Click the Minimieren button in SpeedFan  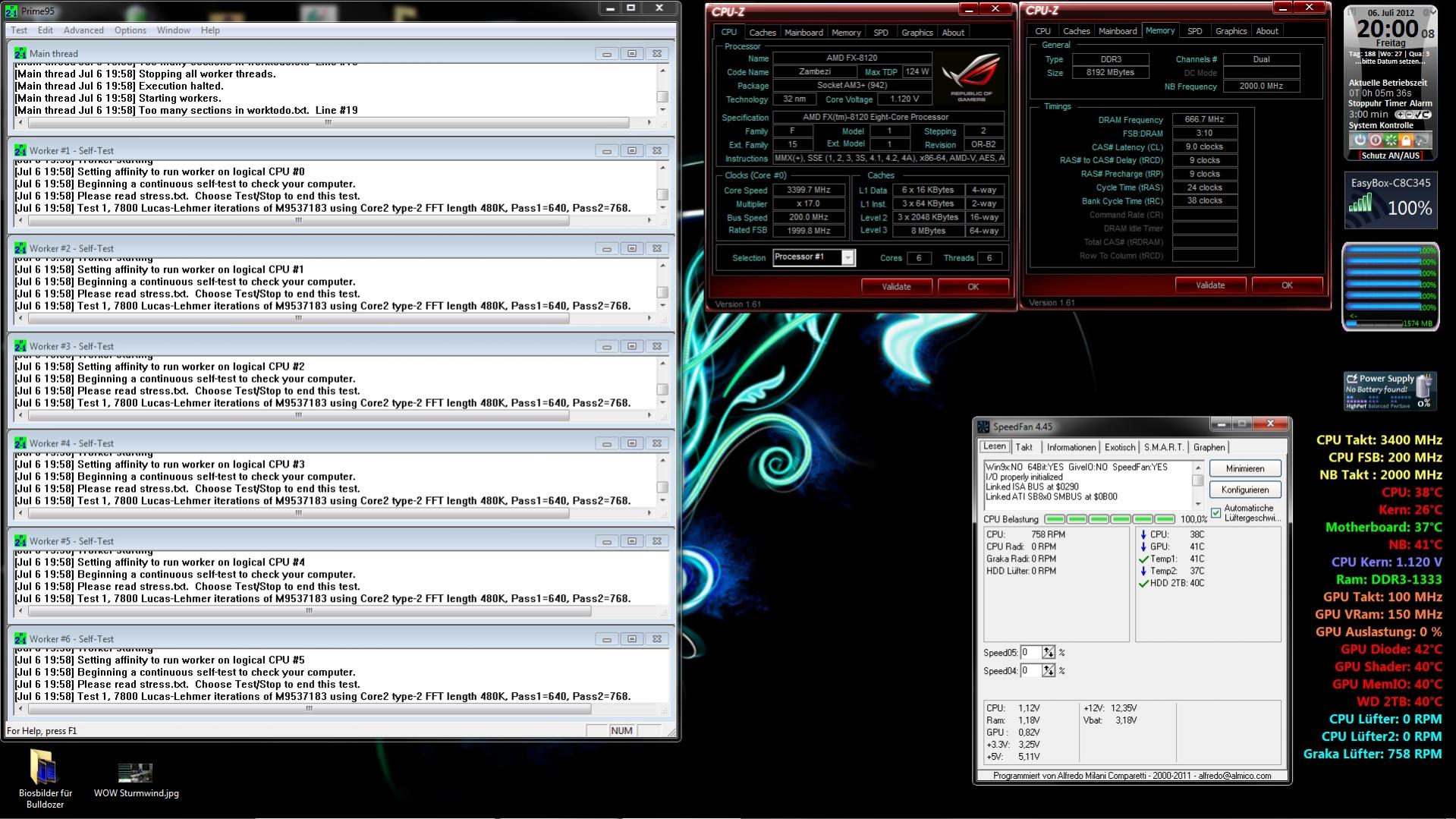click(1244, 468)
